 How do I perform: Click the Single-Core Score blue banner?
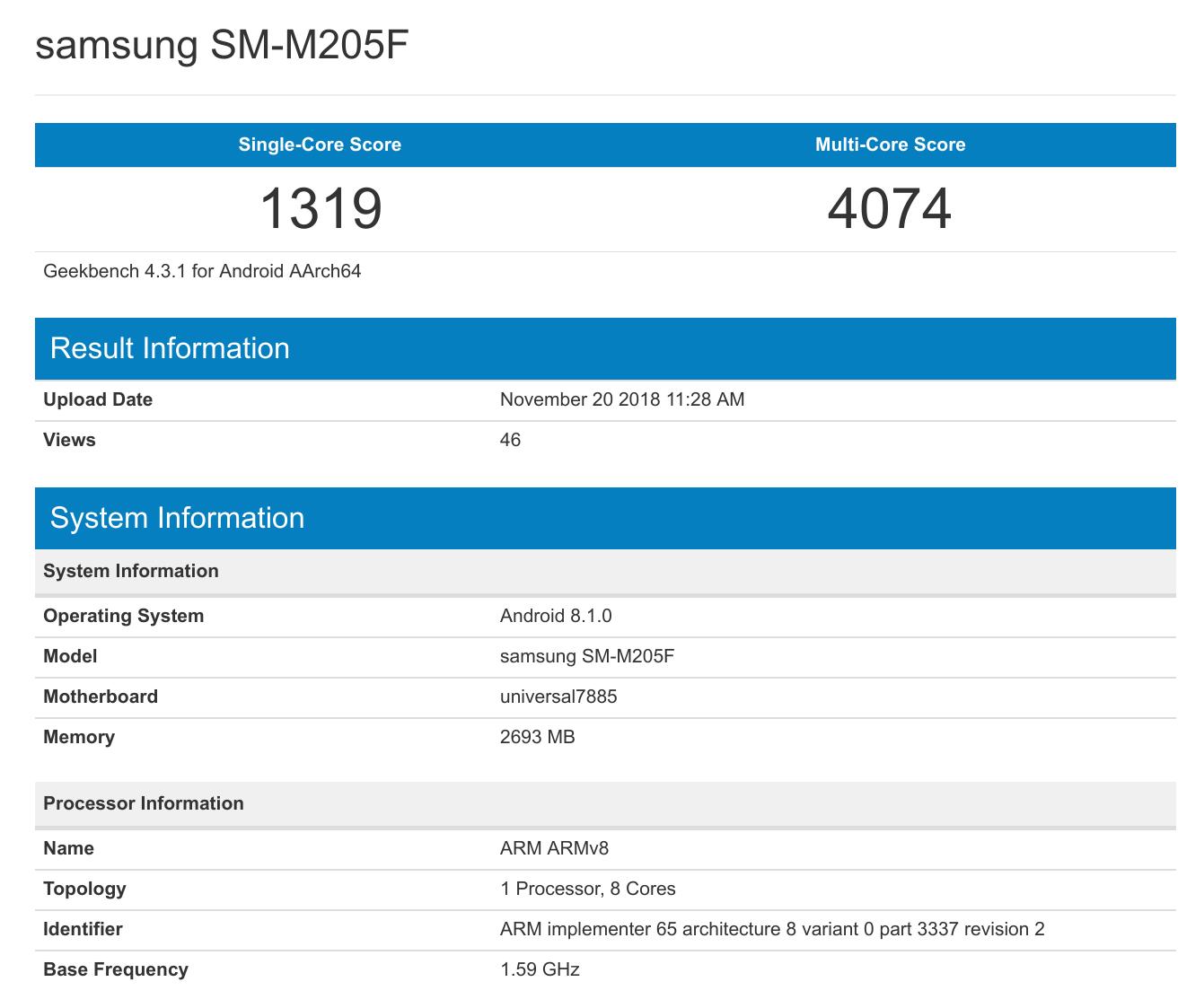(320, 145)
